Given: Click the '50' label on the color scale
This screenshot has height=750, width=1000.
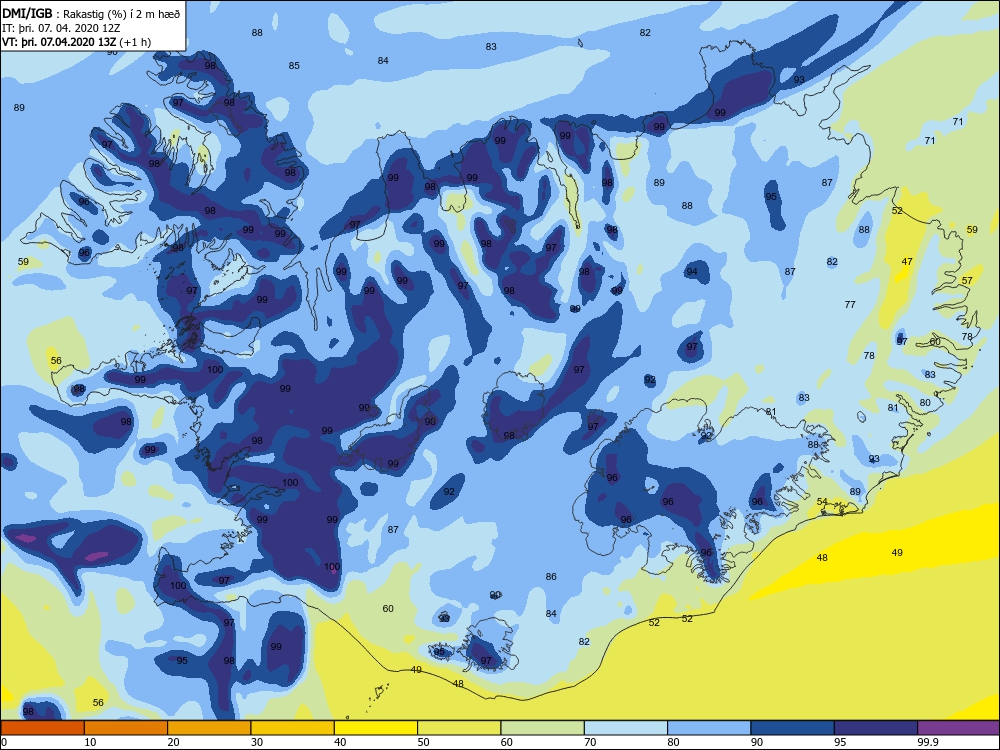Looking at the screenshot, I should (423, 742).
